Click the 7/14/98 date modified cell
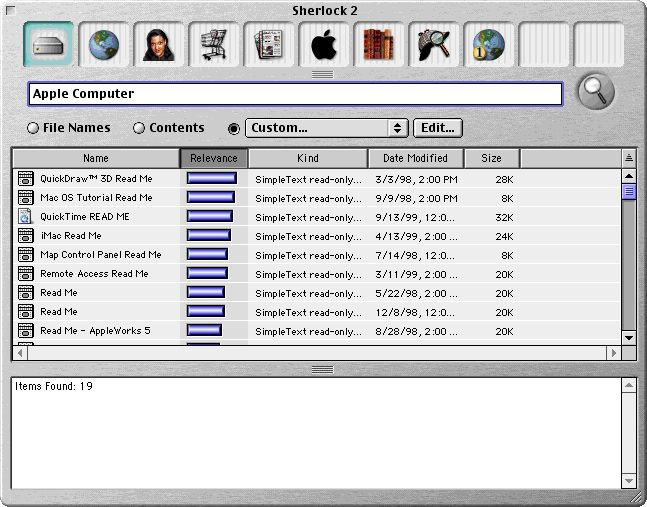The image size is (647, 507). click(415, 255)
